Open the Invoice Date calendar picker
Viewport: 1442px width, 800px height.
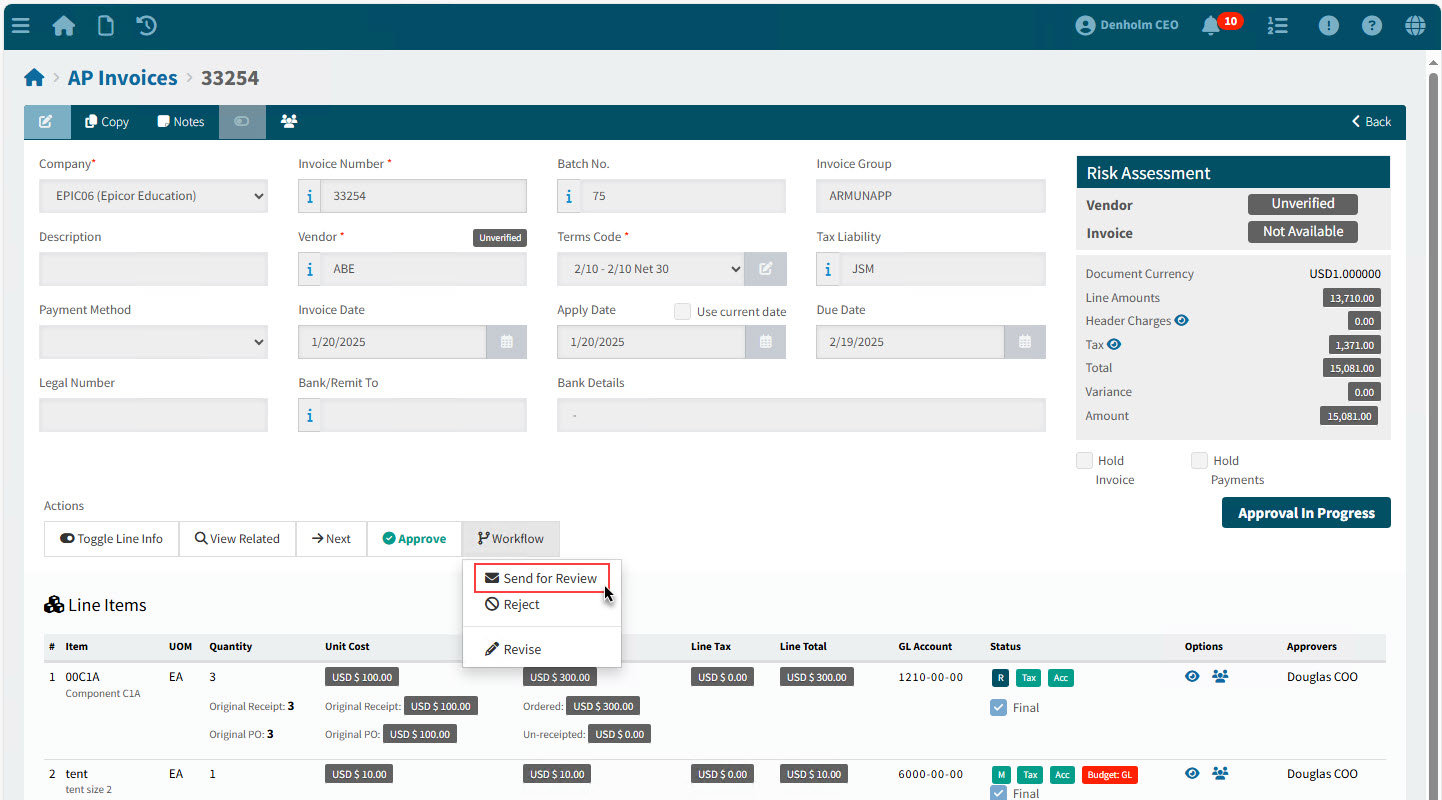tap(506, 342)
